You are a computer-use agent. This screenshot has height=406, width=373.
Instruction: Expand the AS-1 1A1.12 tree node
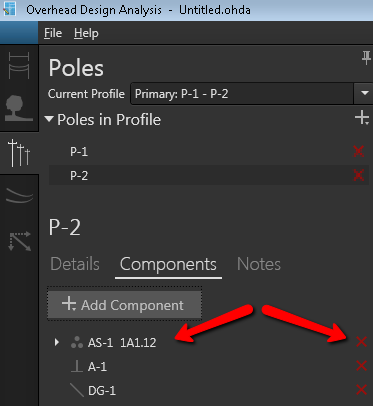tap(57, 342)
